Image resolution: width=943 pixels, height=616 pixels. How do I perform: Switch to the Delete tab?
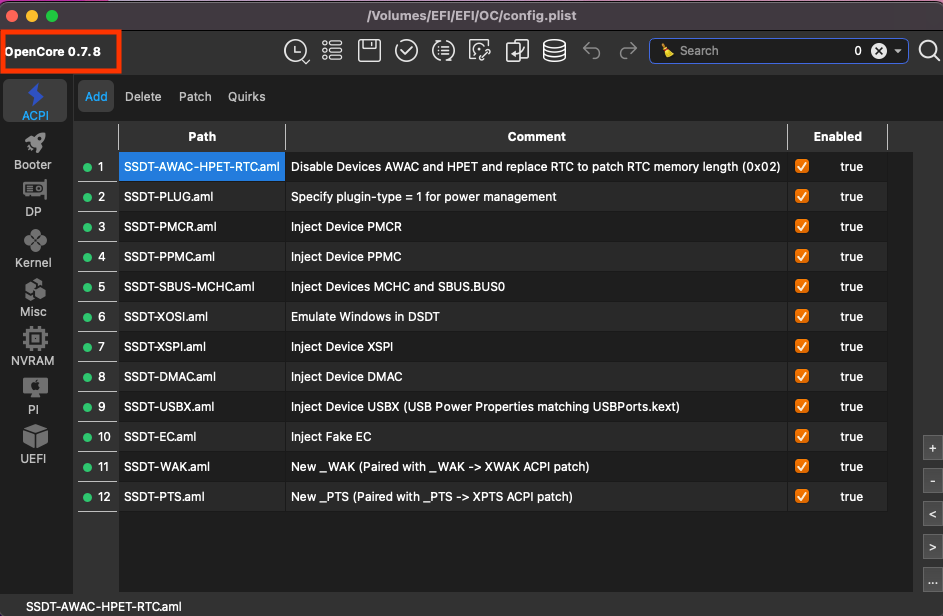pos(143,96)
